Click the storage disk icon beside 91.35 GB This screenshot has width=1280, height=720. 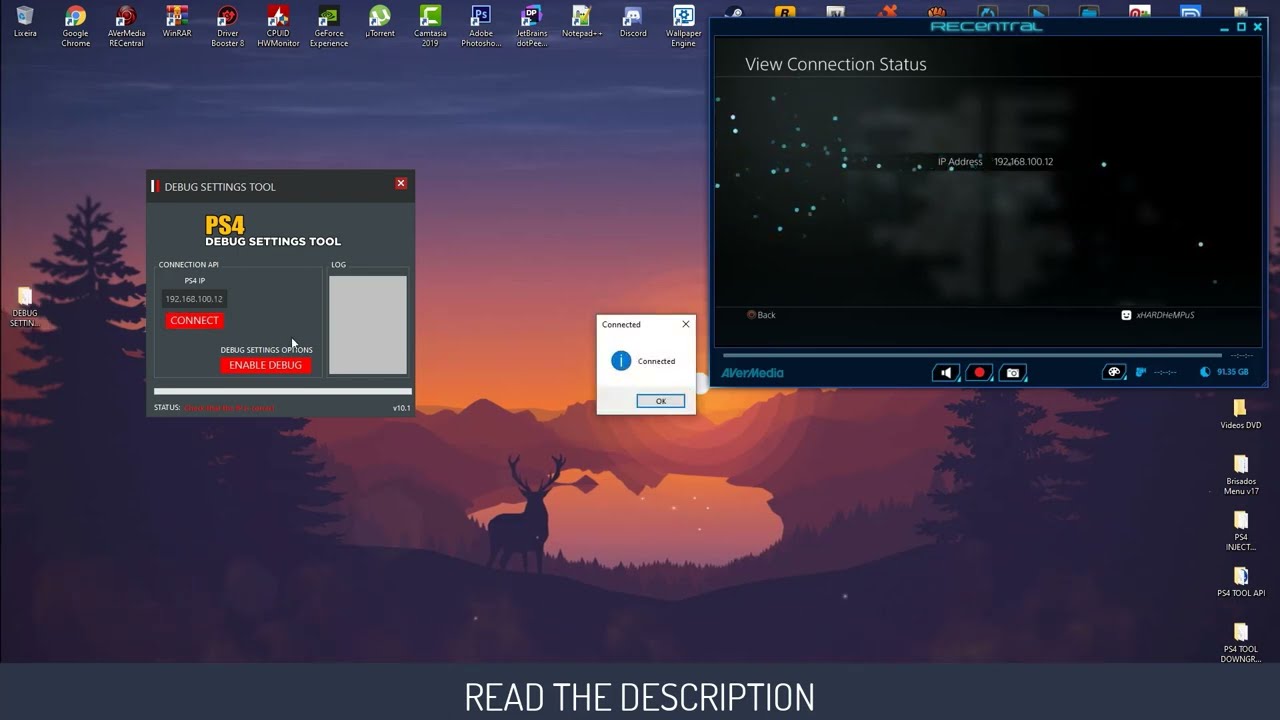(1204, 372)
